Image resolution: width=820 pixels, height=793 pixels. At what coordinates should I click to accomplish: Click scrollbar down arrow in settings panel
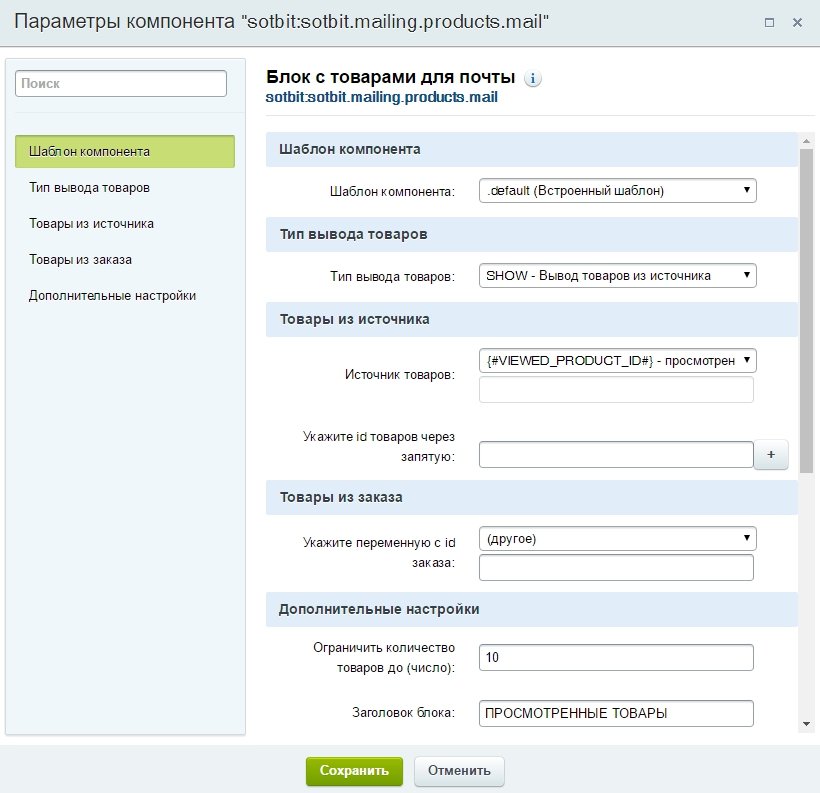pyautogui.click(x=806, y=724)
